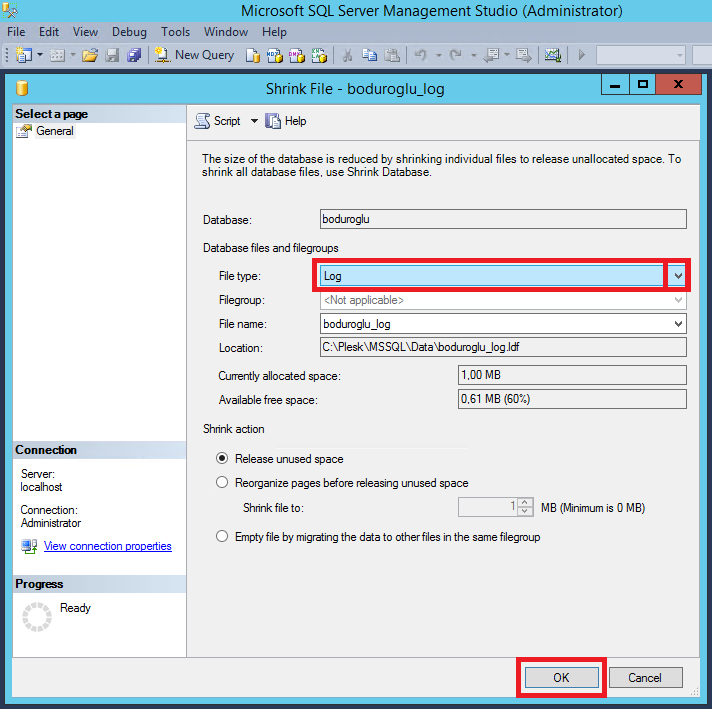The image size is (712, 709).
Task: Click the Activity Monitor icon
Action: (553, 55)
